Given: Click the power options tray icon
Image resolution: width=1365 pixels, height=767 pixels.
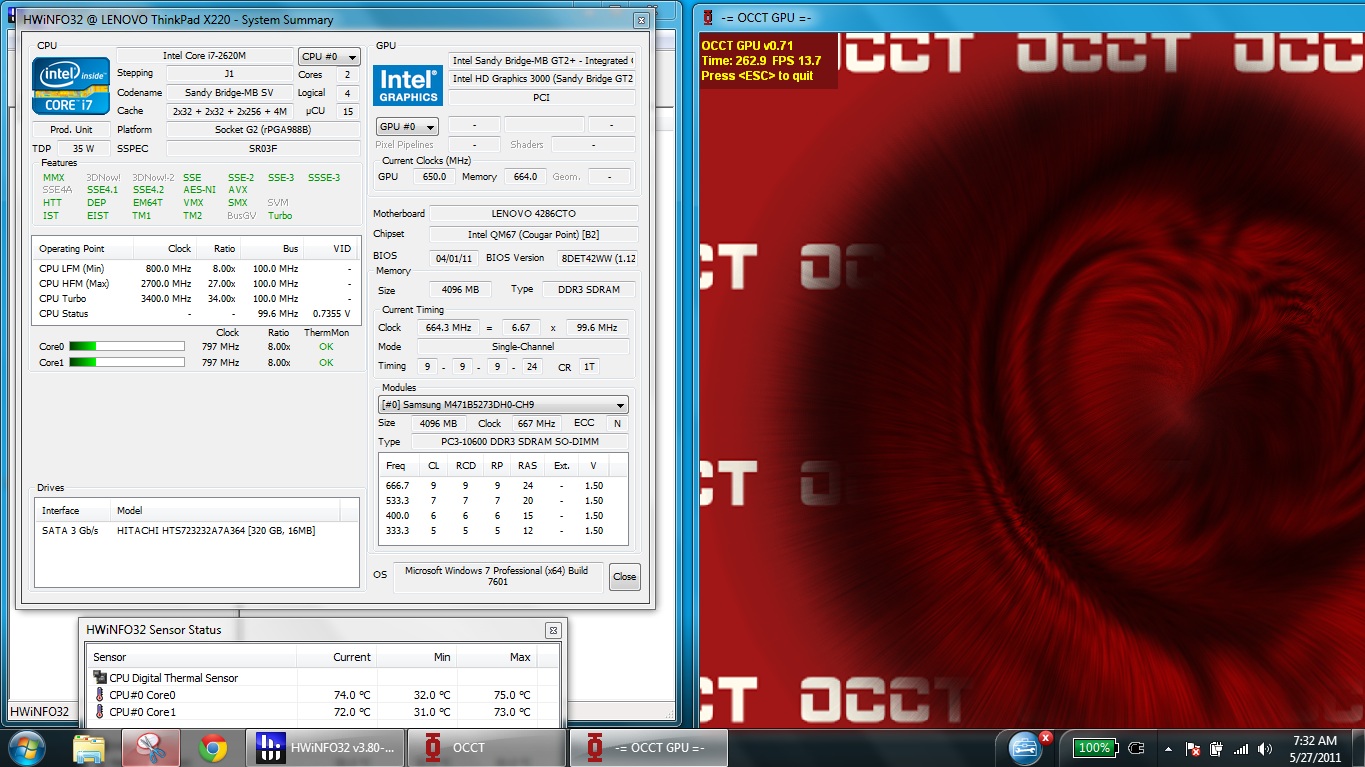Looking at the screenshot, I should click(x=1216, y=749).
